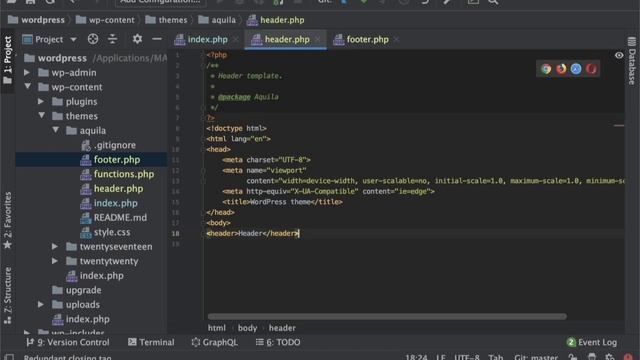
Task: Select index.php under themes folder
Action: point(95,276)
